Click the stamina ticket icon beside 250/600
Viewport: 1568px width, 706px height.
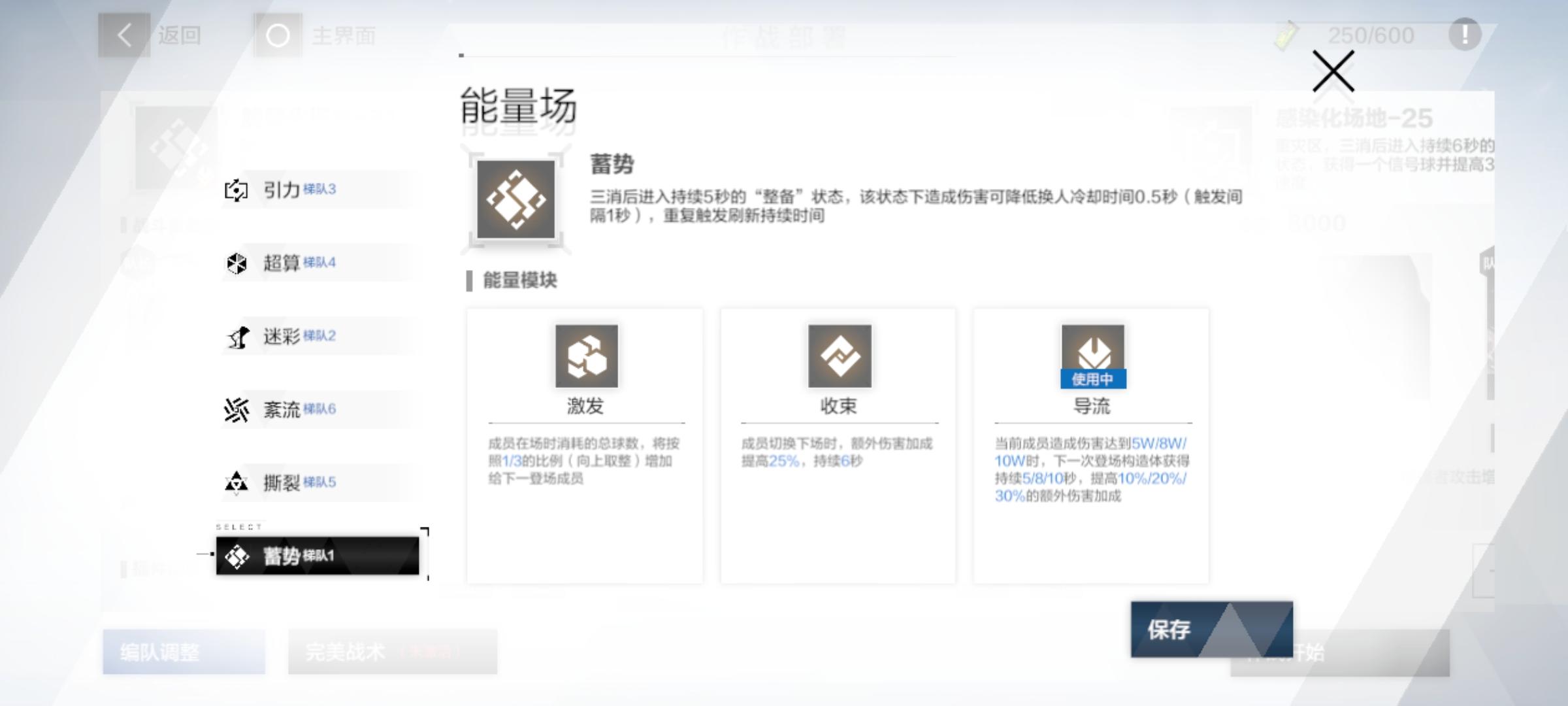pos(1286,35)
